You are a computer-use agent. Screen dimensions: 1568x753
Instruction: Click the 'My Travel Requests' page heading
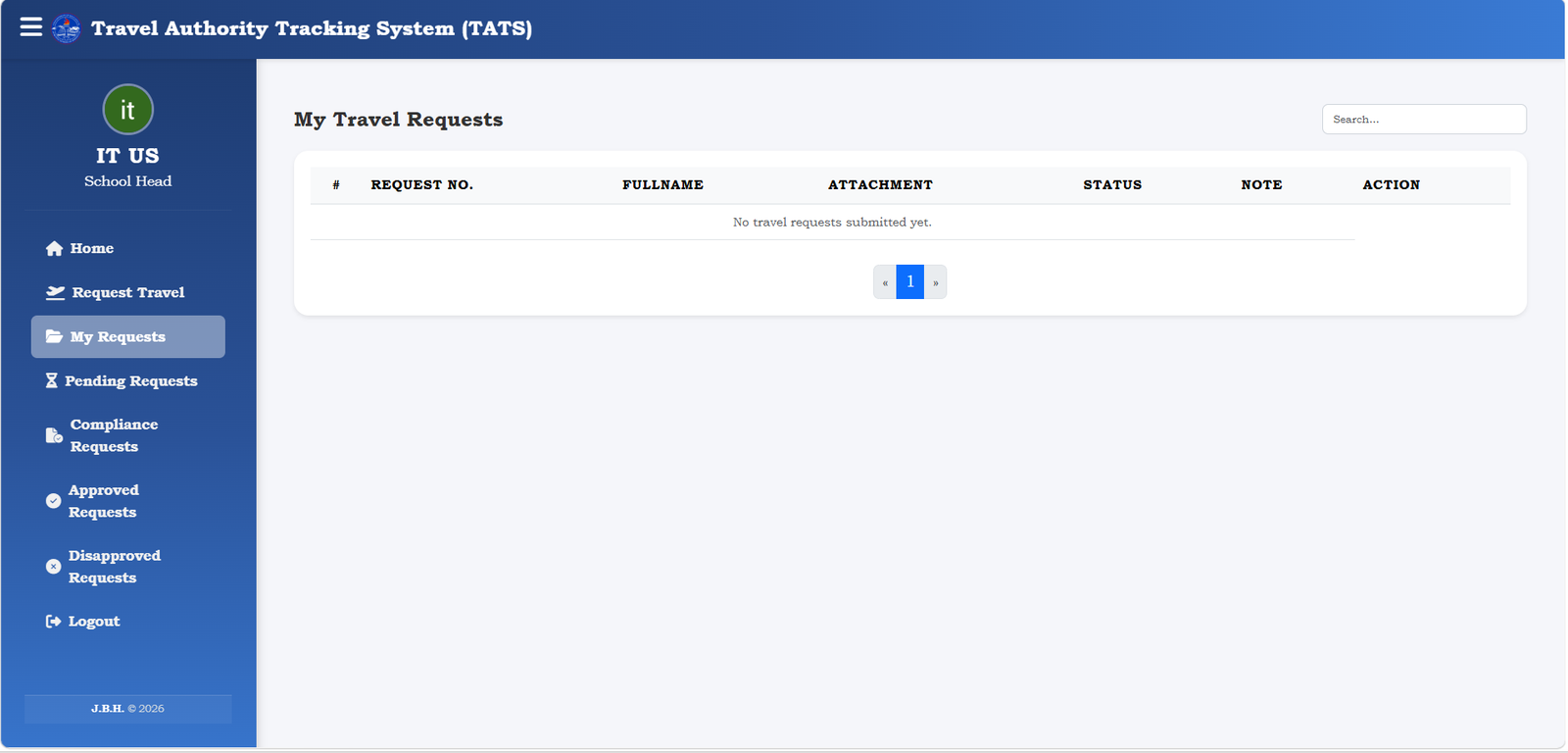click(x=399, y=120)
